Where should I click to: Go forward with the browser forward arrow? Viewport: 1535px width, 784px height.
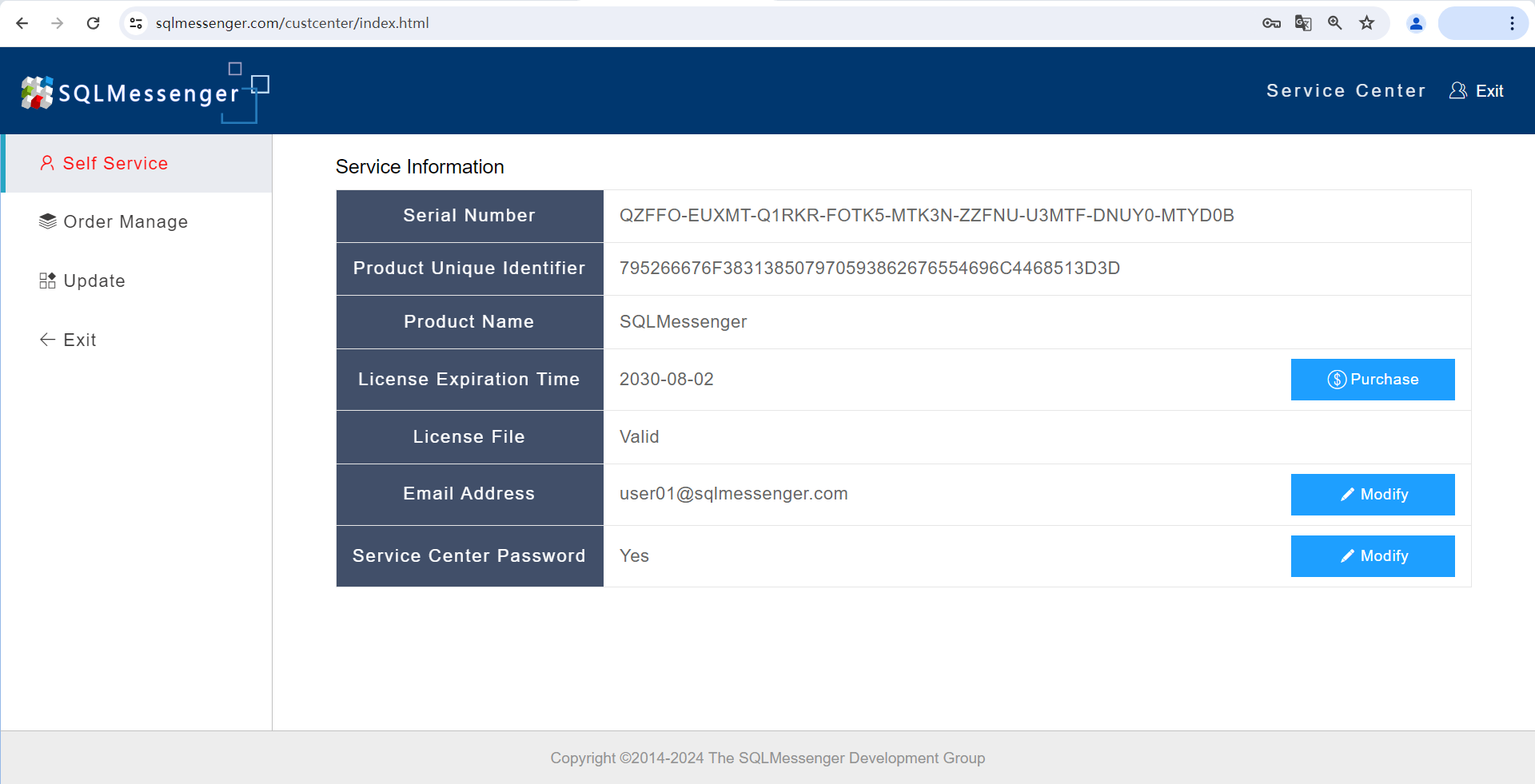[x=58, y=23]
